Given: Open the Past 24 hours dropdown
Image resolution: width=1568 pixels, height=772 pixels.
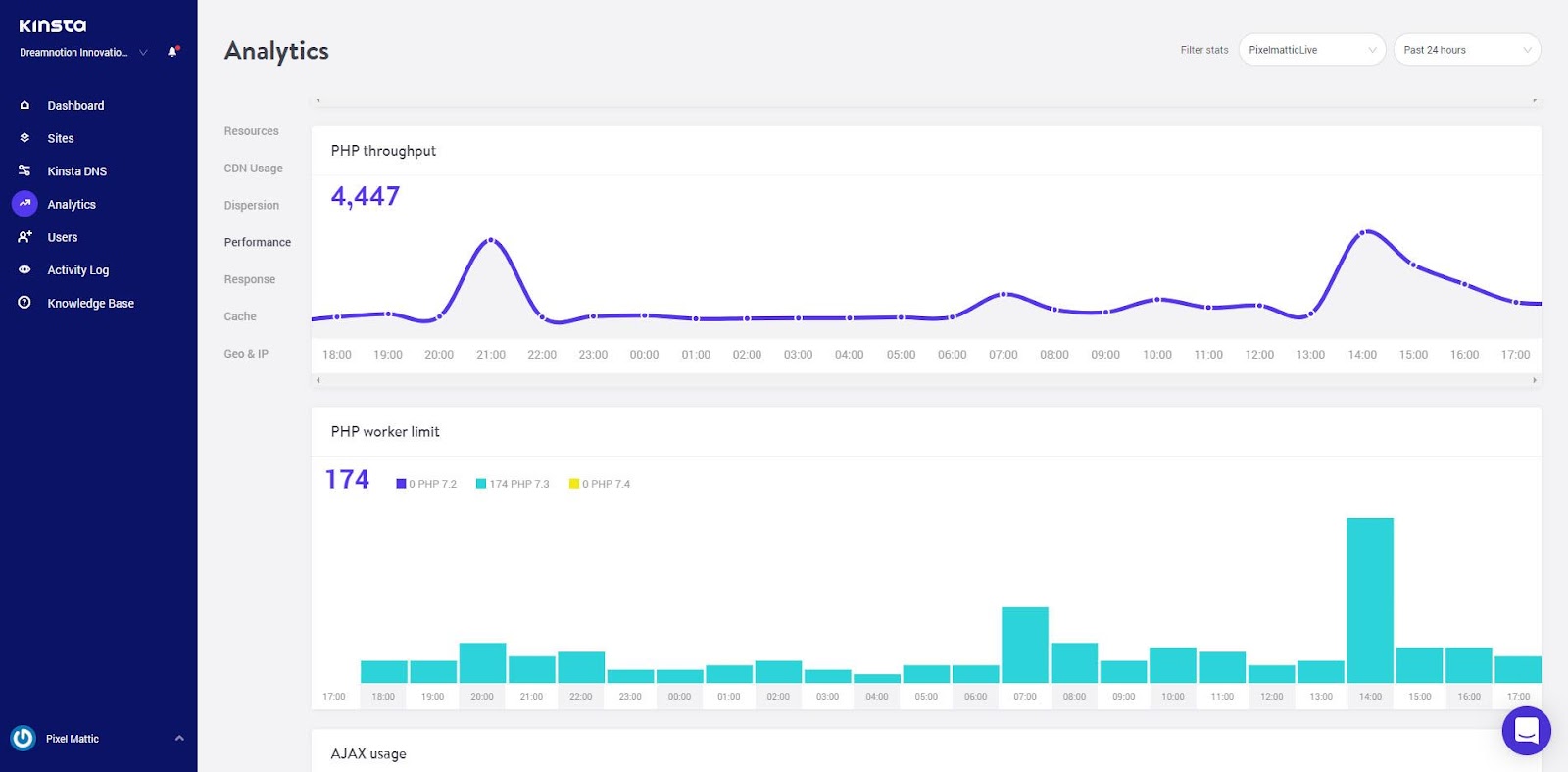Looking at the screenshot, I should [1467, 50].
